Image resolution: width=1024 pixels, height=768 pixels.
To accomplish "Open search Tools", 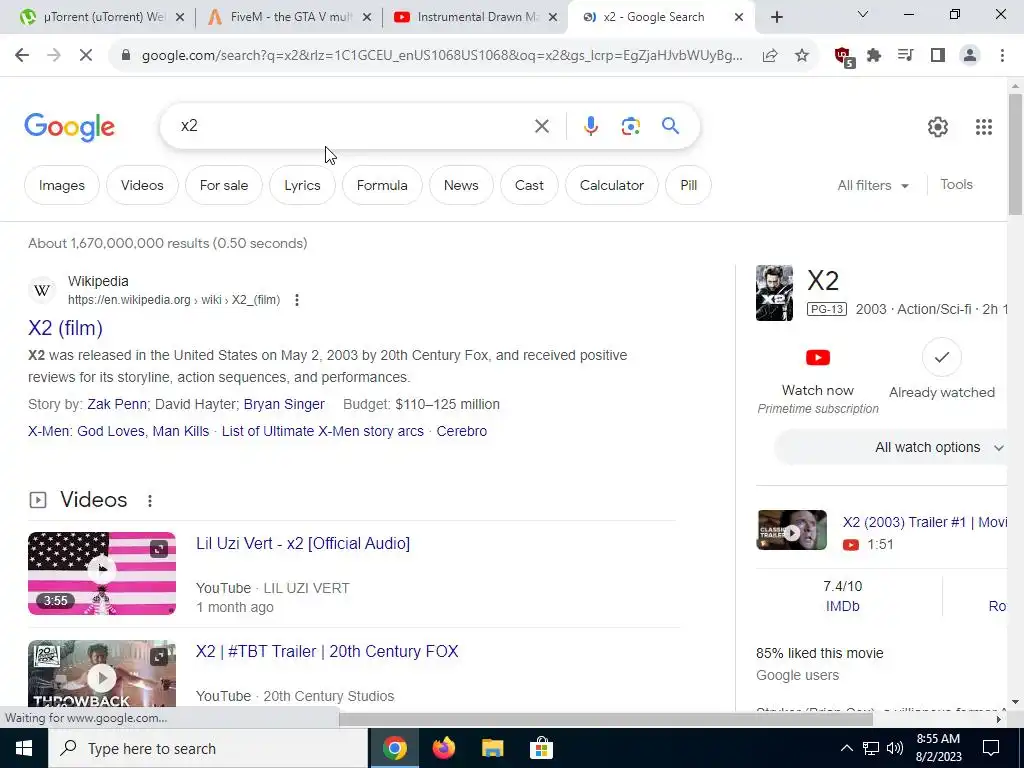I will click(x=956, y=185).
